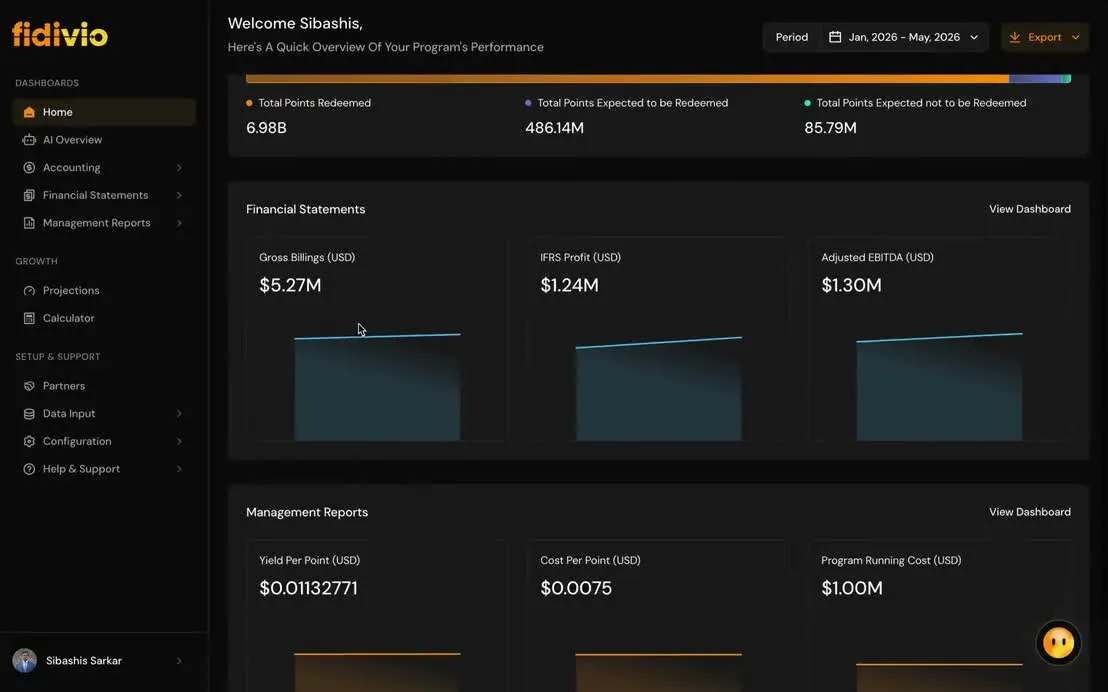Go to Home in sidebar

[104, 112]
